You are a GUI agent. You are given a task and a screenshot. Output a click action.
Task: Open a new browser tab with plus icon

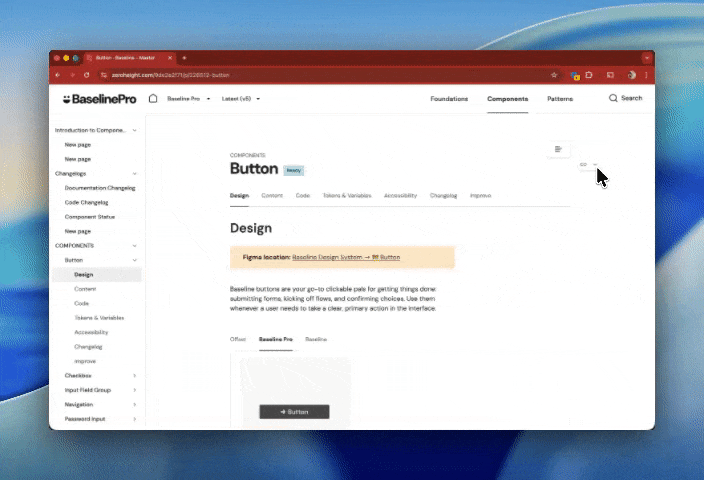184,58
